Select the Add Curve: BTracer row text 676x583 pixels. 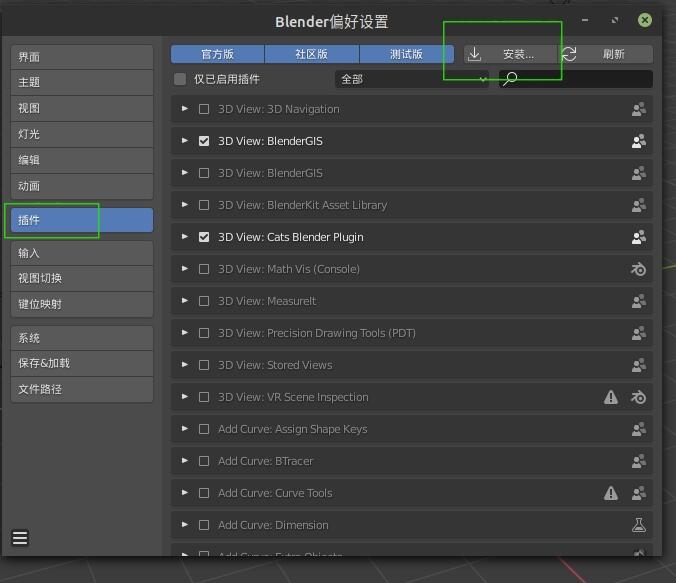(266, 461)
